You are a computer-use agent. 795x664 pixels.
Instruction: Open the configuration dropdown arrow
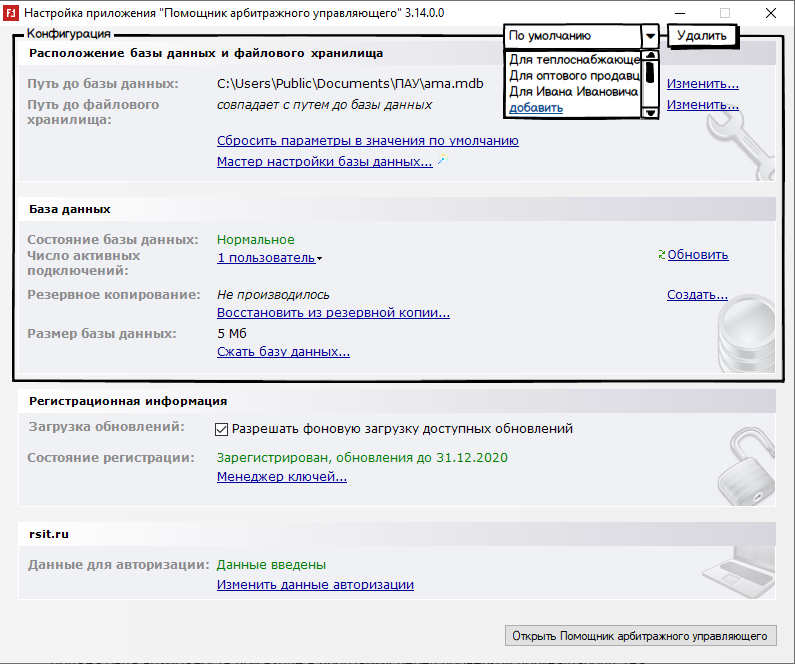(650, 36)
